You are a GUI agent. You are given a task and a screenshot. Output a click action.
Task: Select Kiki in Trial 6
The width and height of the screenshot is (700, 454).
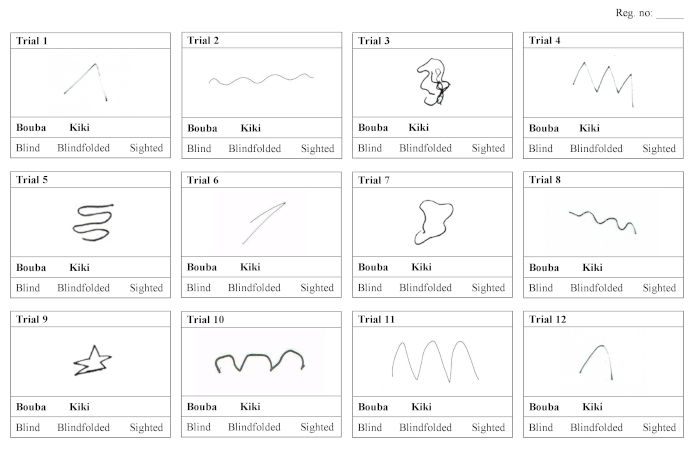pyautogui.click(x=250, y=267)
